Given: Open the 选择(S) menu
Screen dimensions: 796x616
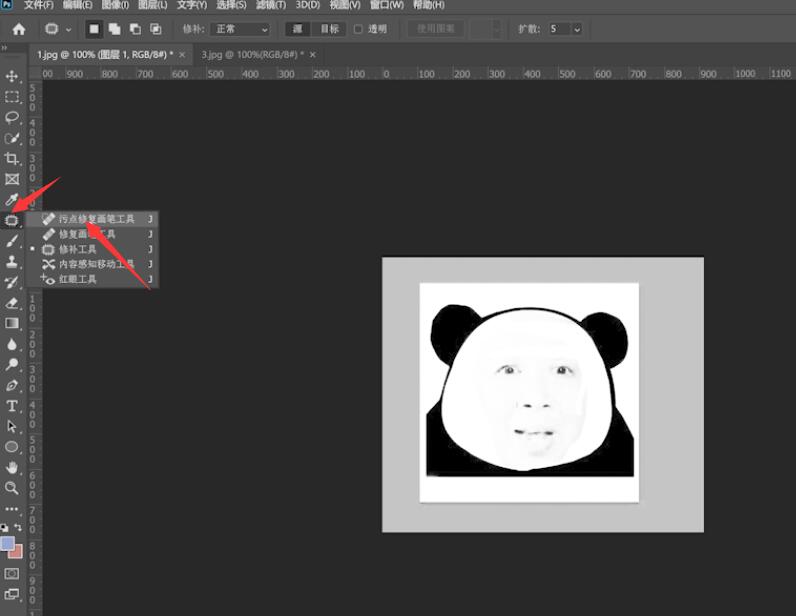Looking at the screenshot, I should point(231,5).
